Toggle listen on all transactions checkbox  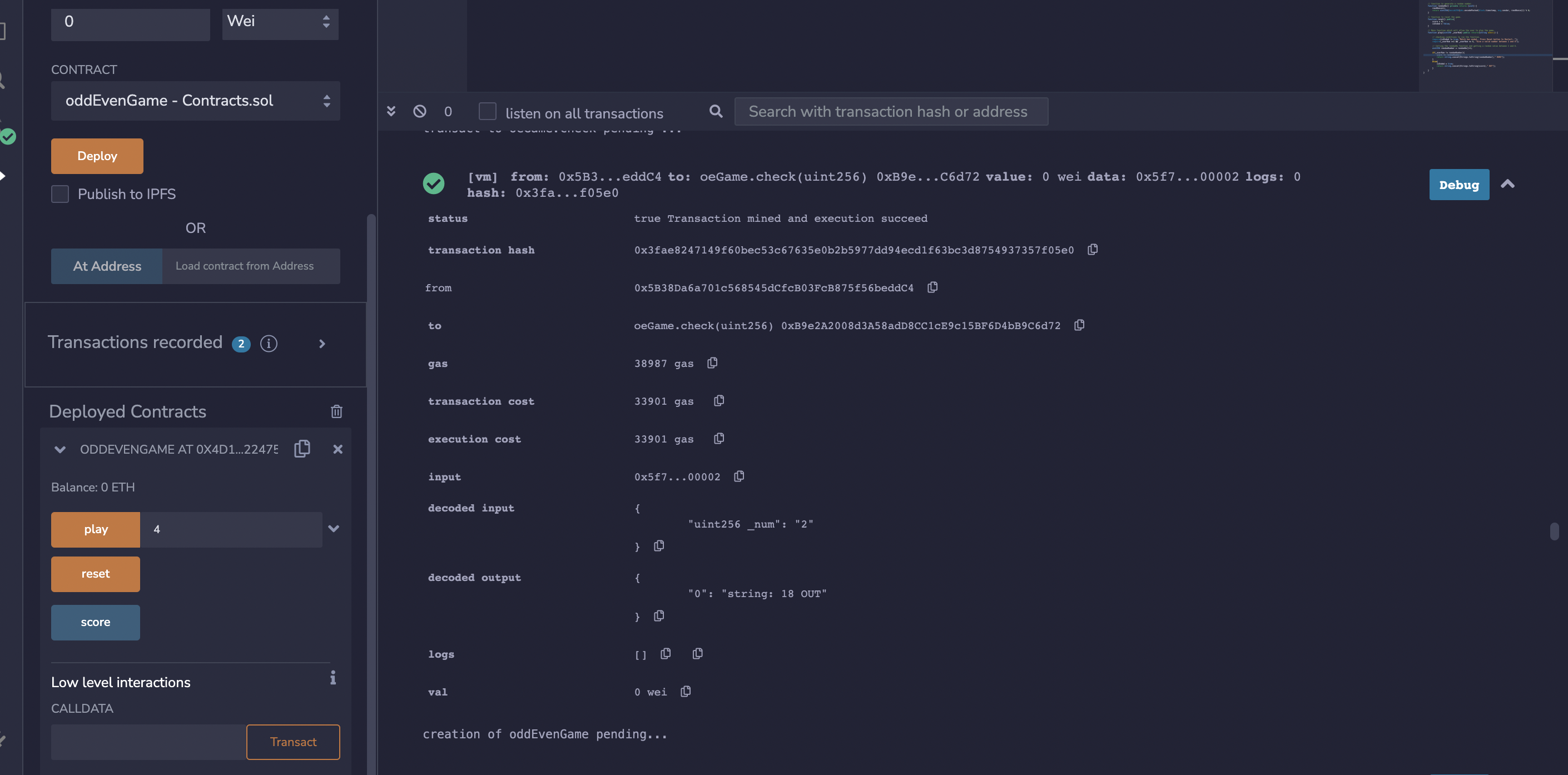pyautogui.click(x=488, y=111)
